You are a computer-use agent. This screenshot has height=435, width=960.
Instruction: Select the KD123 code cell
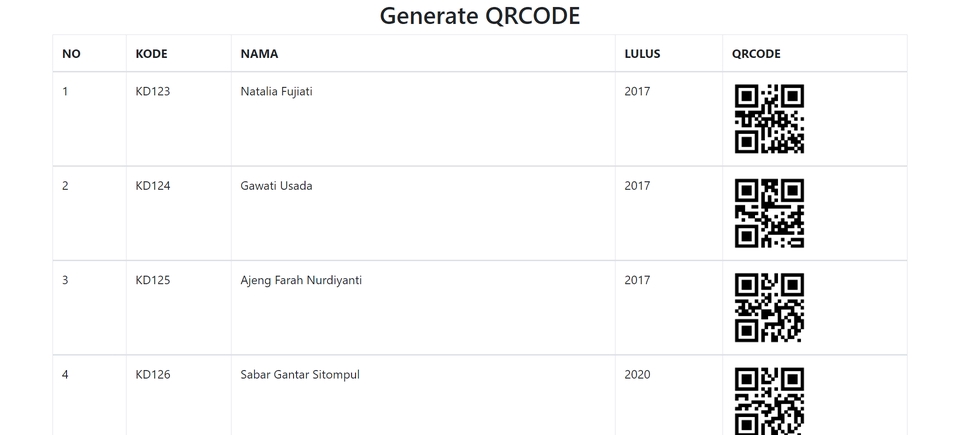(x=153, y=92)
